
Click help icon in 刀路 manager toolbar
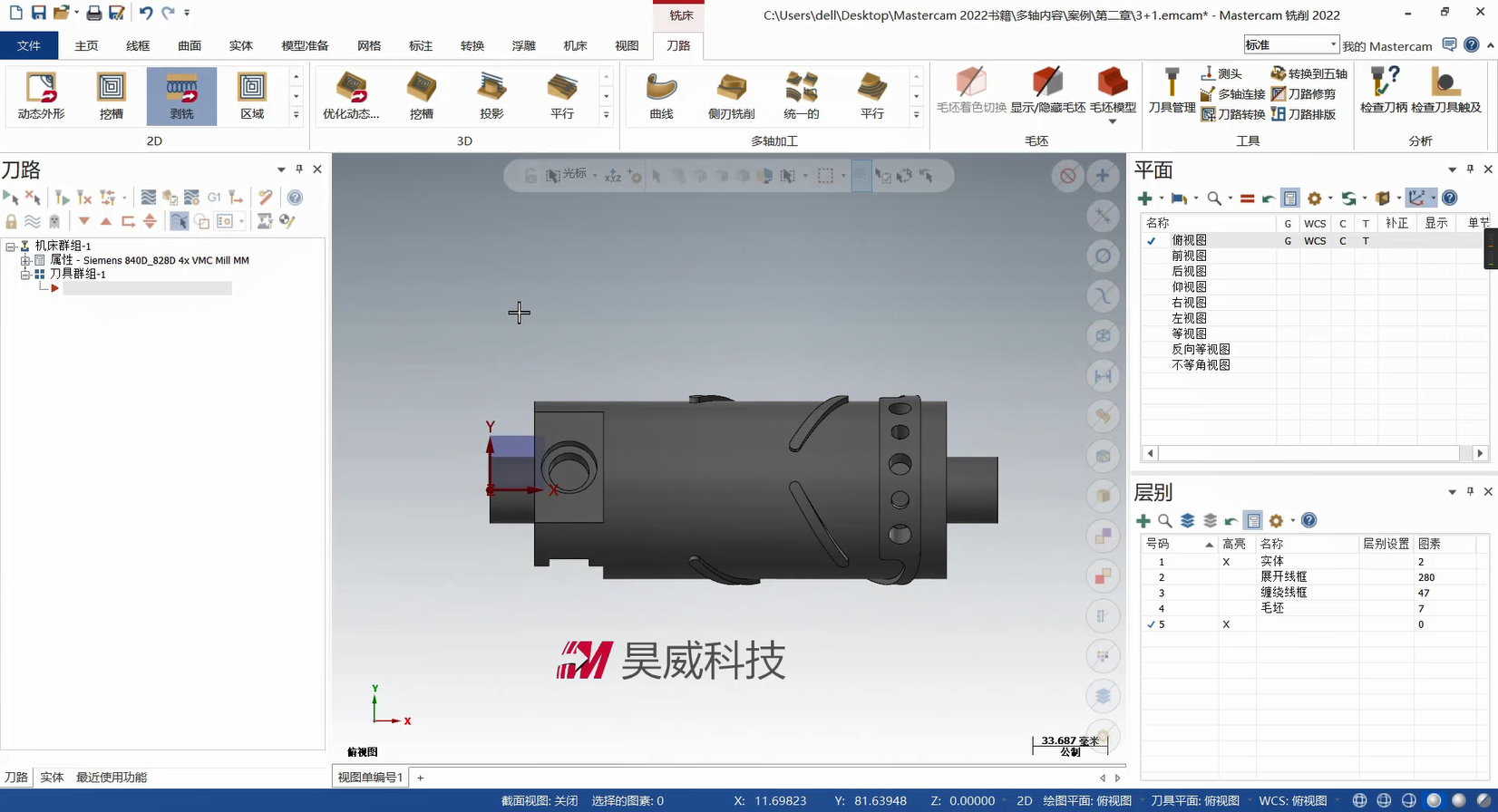point(295,198)
